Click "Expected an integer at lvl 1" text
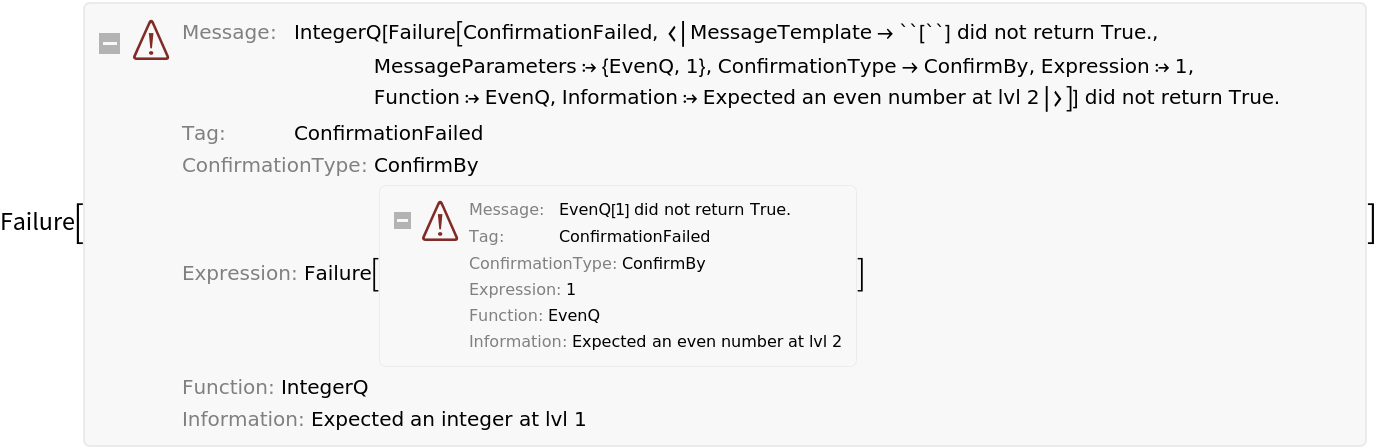This screenshot has height=448, width=1376. coord(448,419)
